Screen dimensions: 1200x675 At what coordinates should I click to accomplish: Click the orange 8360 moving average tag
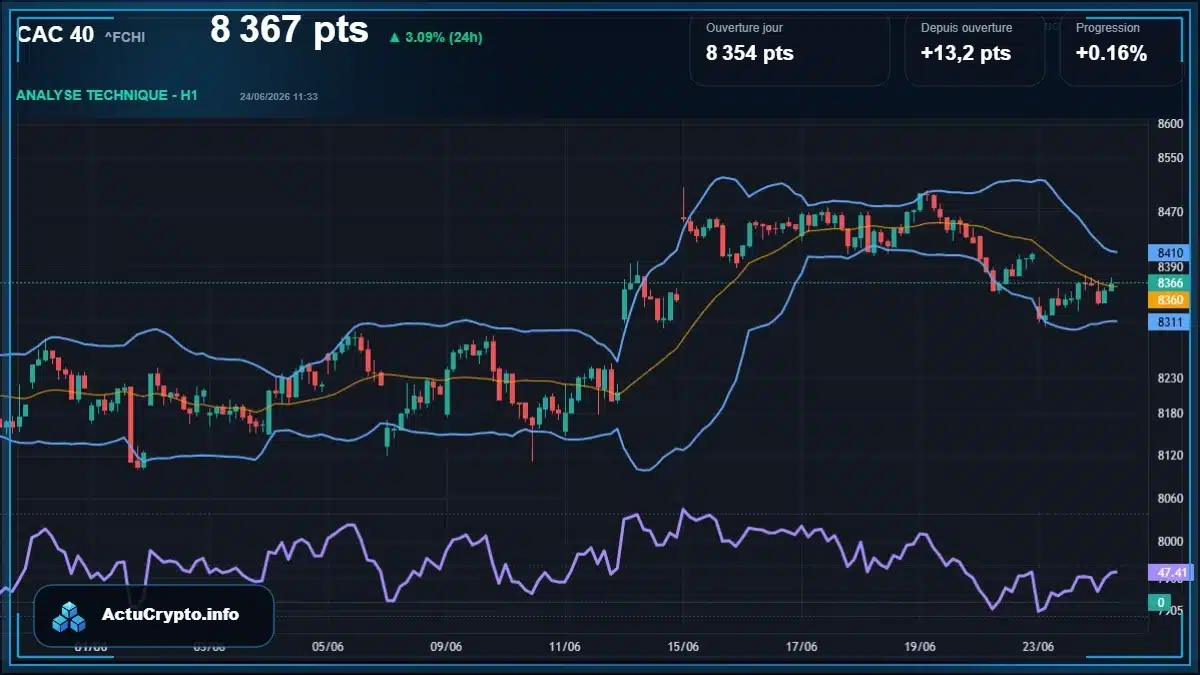coord(1169,300)
